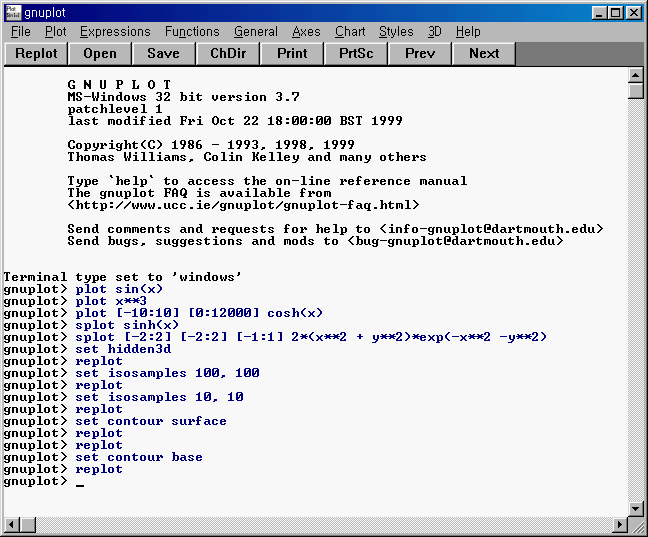648x537 pixels.
Task: Open the Functions menu
Action: click(x=192, y=32)
